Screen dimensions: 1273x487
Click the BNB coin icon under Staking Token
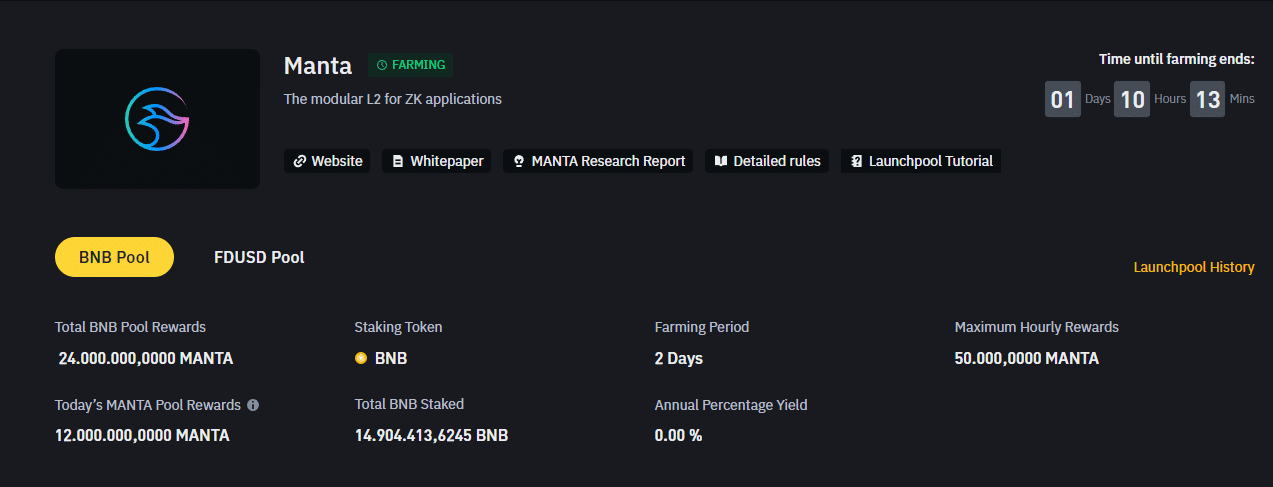(361, 358)
